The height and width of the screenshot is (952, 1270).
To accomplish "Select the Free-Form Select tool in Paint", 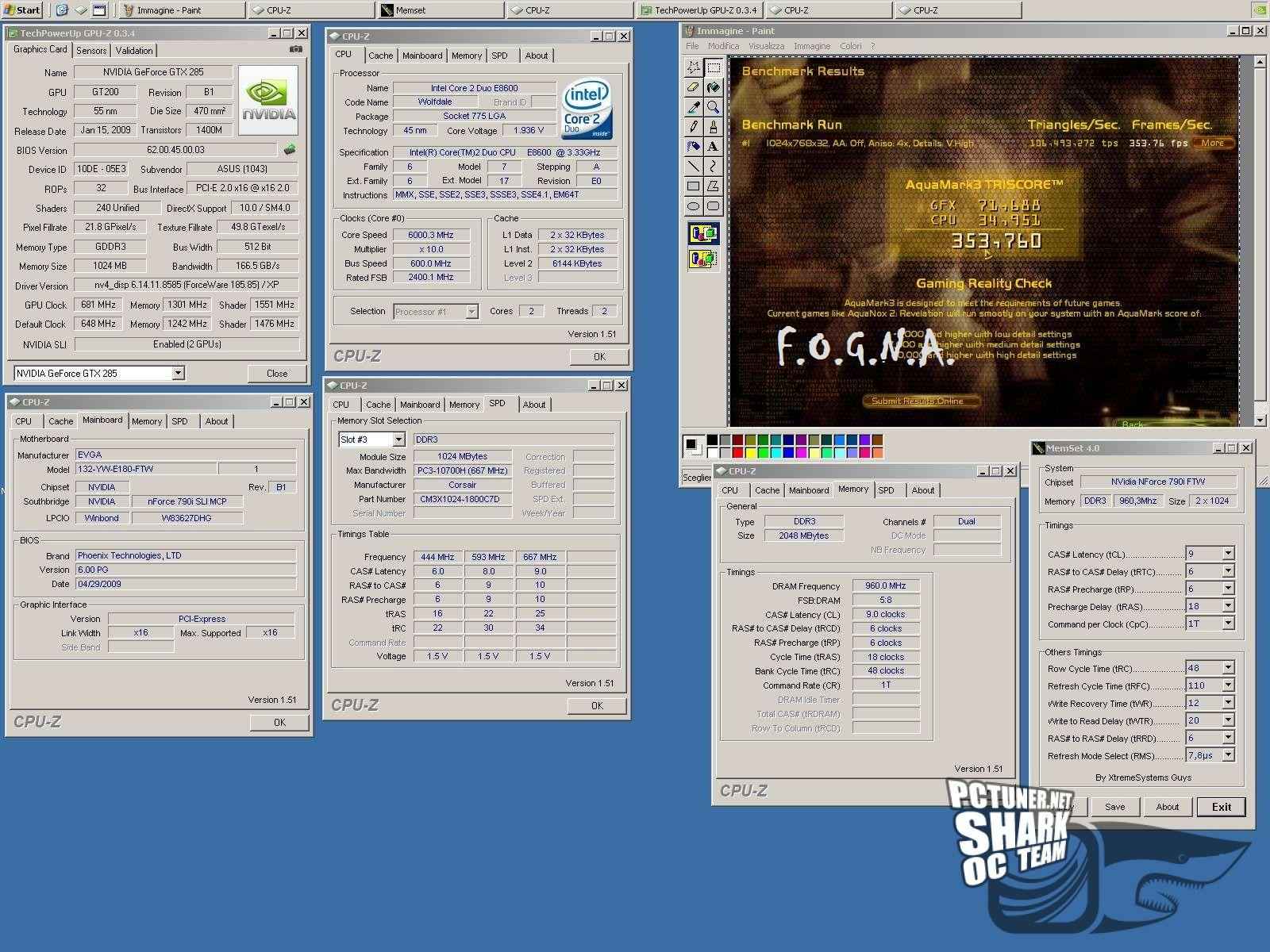I will (x=693, y=67).
